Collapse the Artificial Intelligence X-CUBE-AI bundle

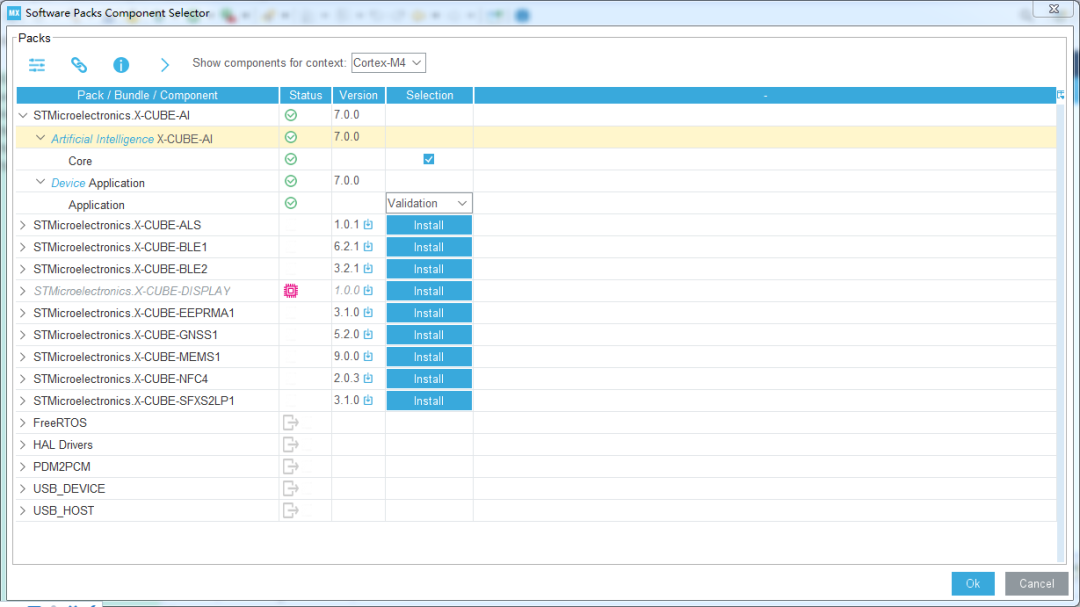[x=41, y=138]
